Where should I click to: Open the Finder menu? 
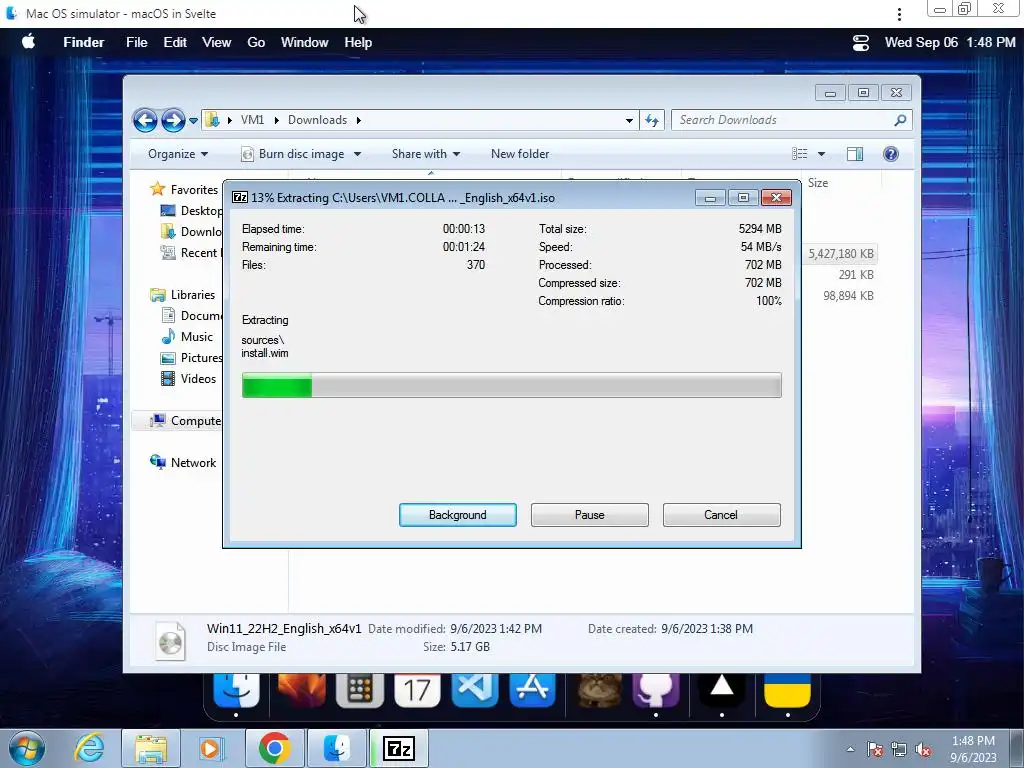[84, 42]
